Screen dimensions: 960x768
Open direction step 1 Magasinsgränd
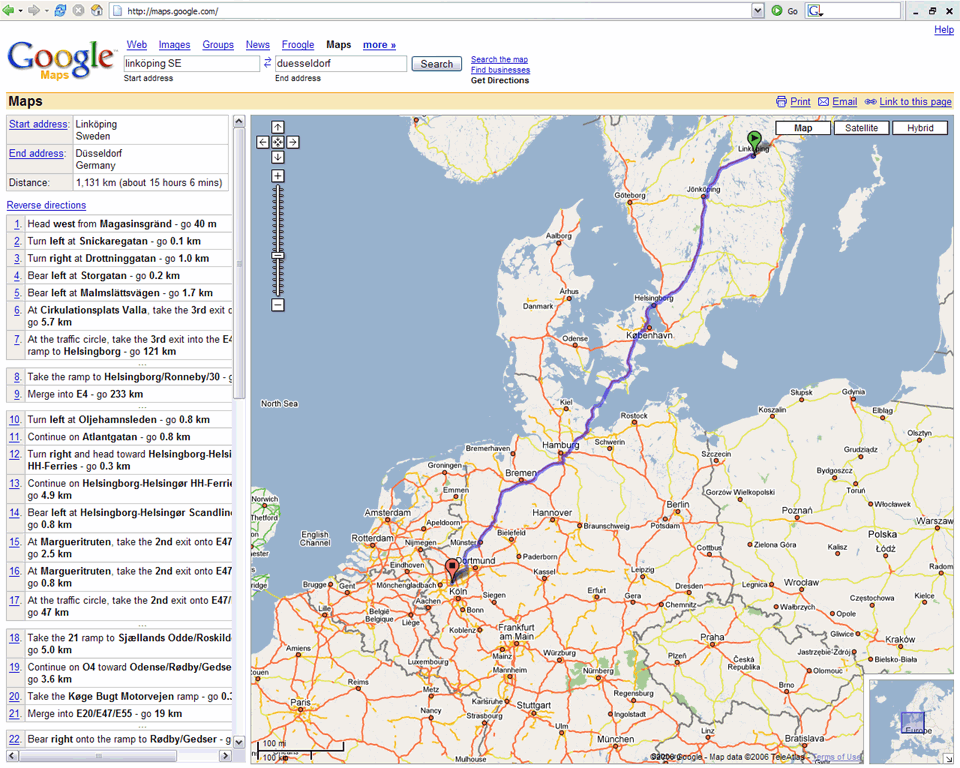[17, 224]
